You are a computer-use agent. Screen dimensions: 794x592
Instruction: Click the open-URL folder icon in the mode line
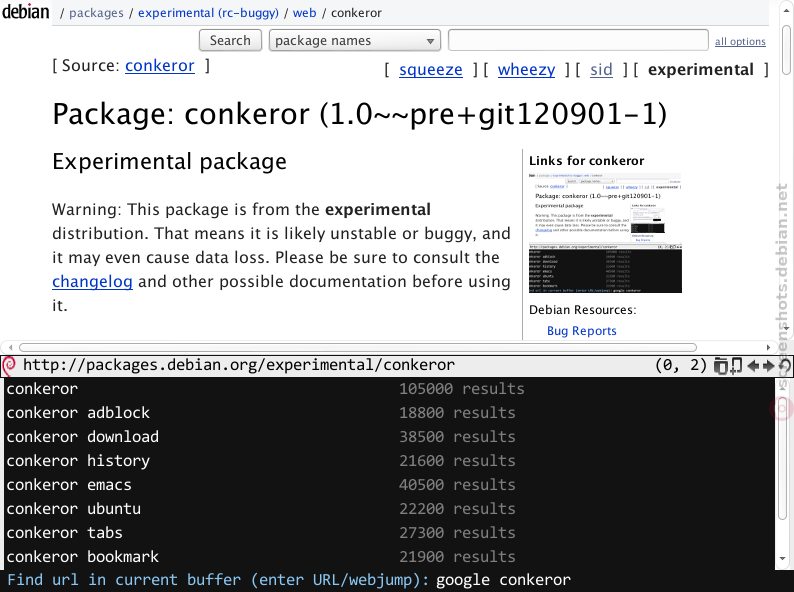pos(720,366)
